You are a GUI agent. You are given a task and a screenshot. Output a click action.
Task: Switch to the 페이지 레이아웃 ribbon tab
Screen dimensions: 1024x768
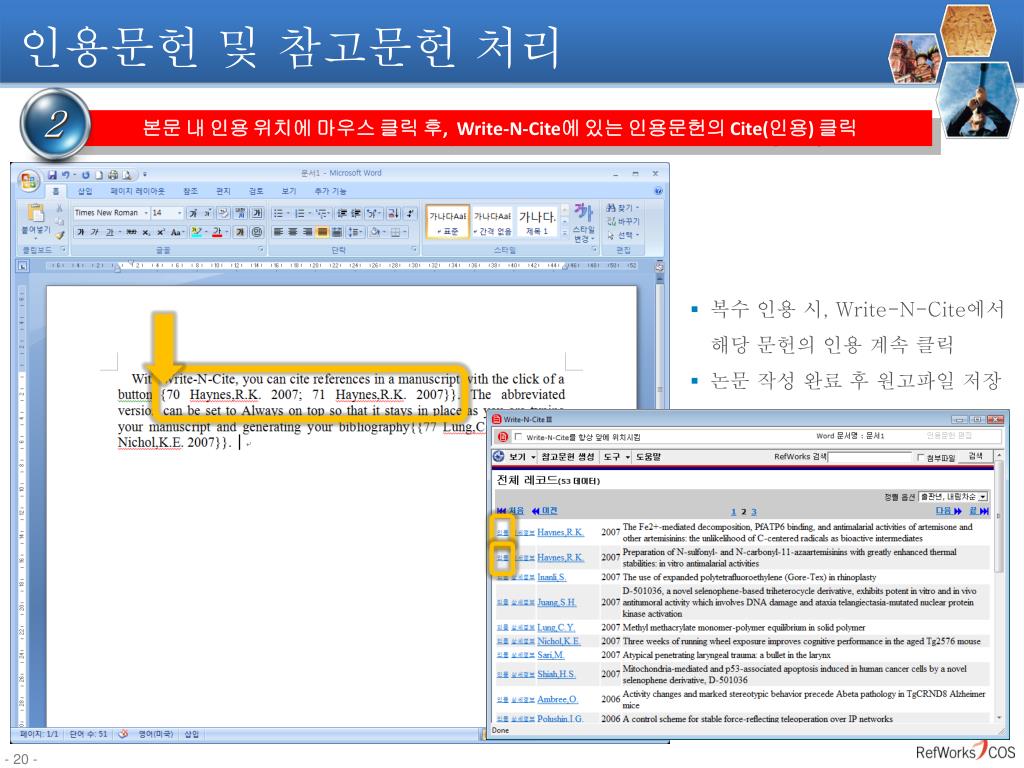click(x=138, y=191)
